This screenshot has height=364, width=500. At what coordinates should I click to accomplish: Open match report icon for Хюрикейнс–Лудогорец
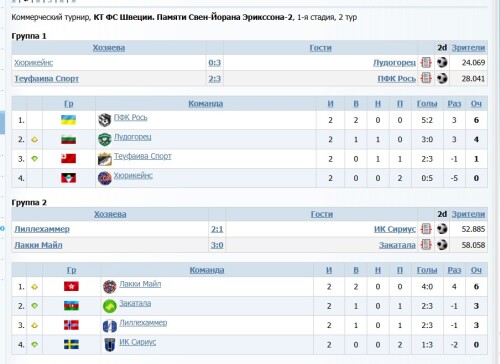(x=426, y=62)
